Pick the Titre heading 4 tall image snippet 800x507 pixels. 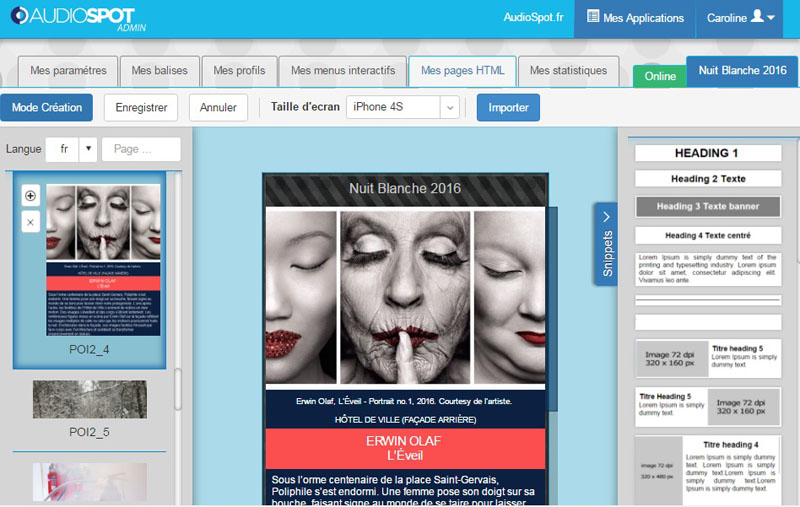click(x=708, y=470)
